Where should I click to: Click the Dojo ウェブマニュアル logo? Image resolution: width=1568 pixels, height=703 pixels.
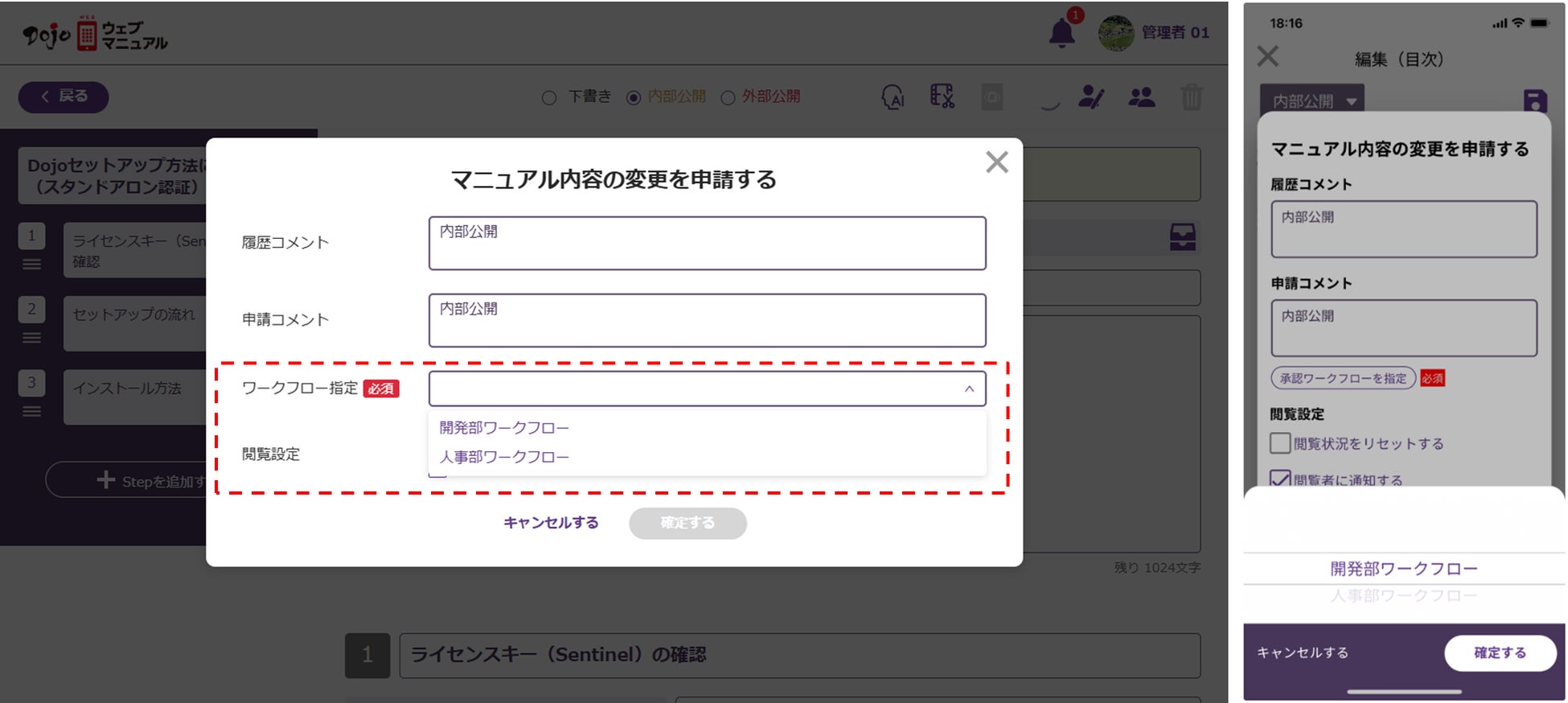[96, 35]
